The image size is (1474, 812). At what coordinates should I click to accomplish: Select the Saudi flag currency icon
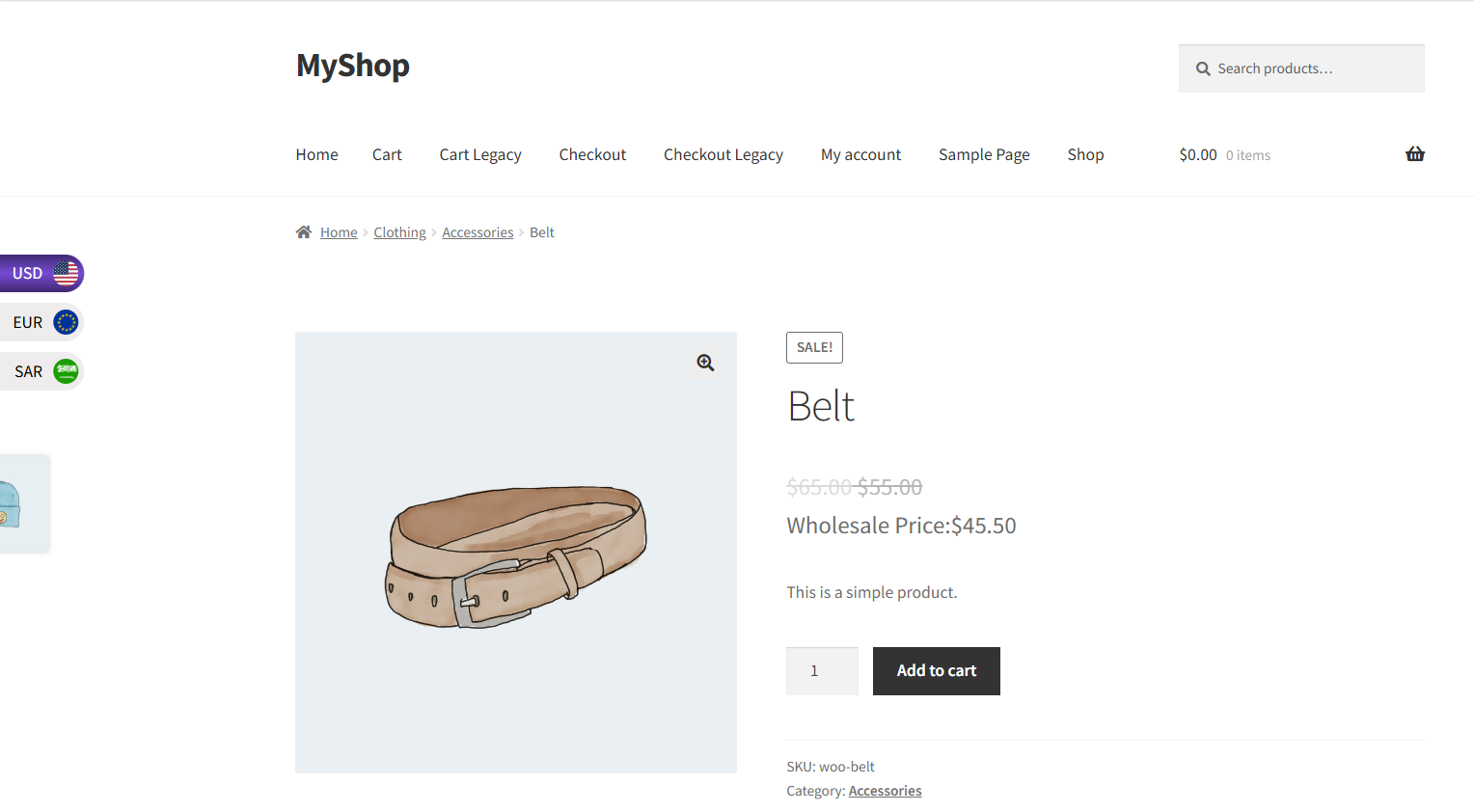[66, 371]
